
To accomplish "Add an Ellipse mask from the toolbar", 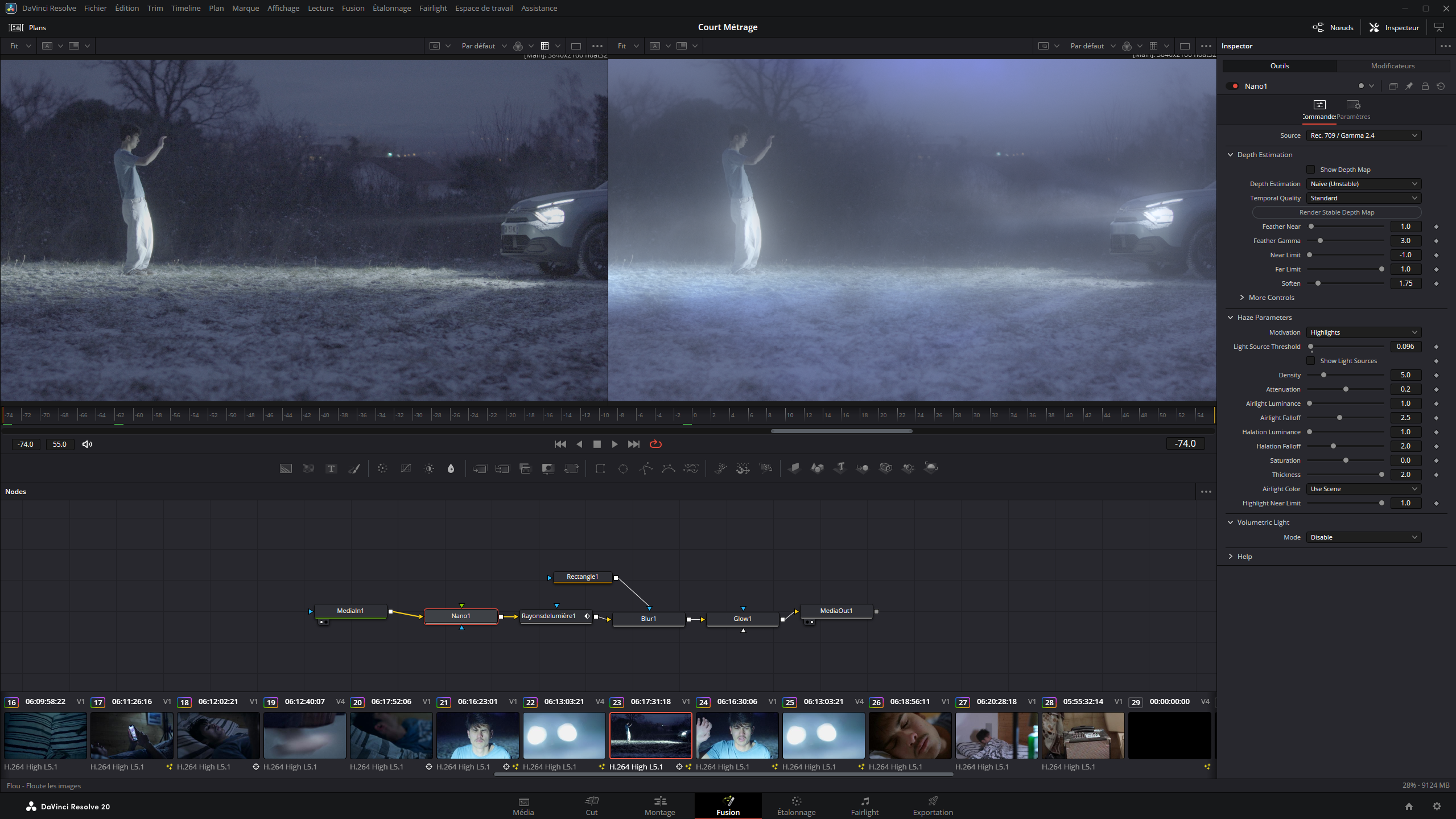I will coord(623,468).
